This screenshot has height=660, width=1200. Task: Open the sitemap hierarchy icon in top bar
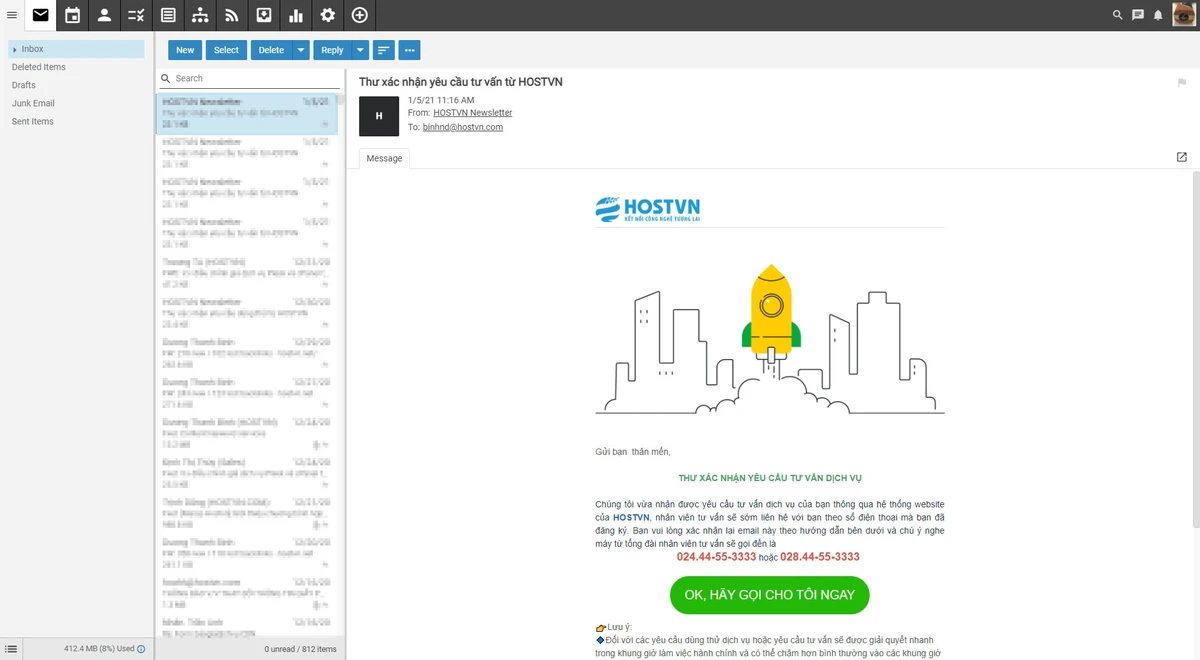coord(200,15)
